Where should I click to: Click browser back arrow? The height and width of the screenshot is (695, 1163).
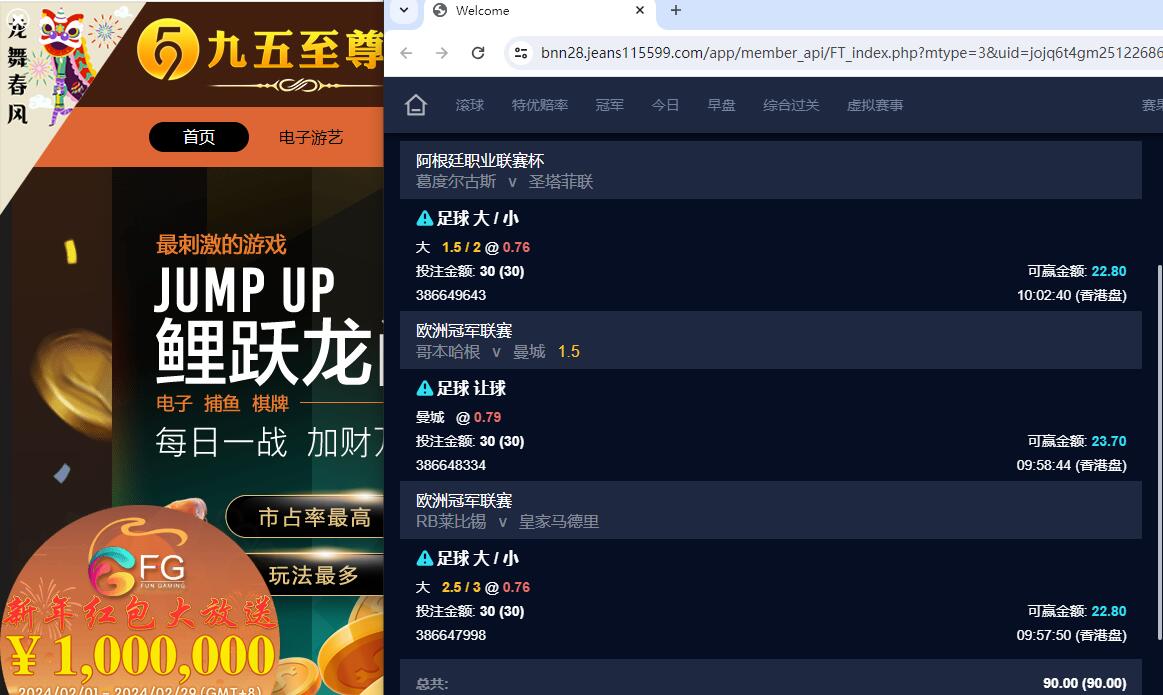406,53
